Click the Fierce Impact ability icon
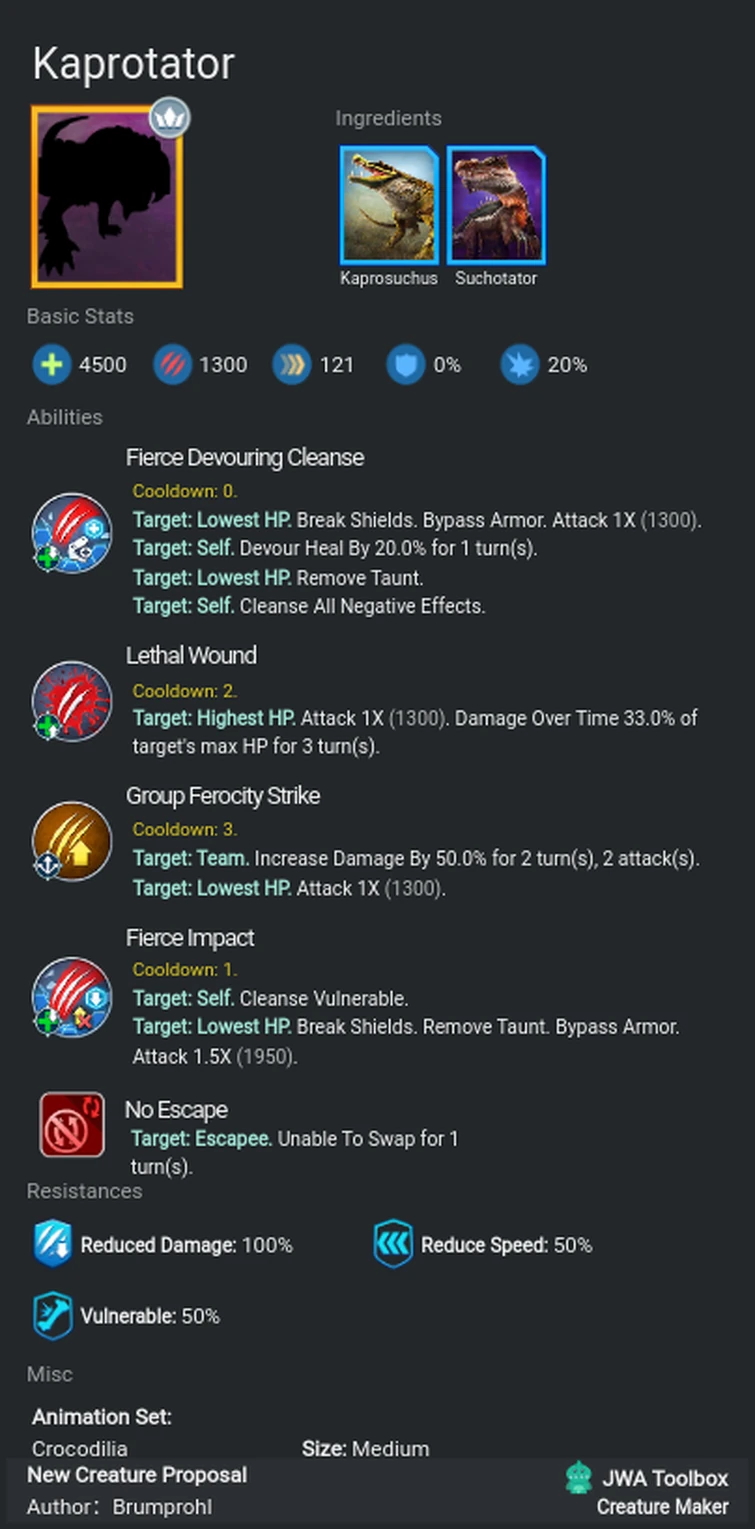This screenshot has height=1529, width=755. (x=71, y=997)
